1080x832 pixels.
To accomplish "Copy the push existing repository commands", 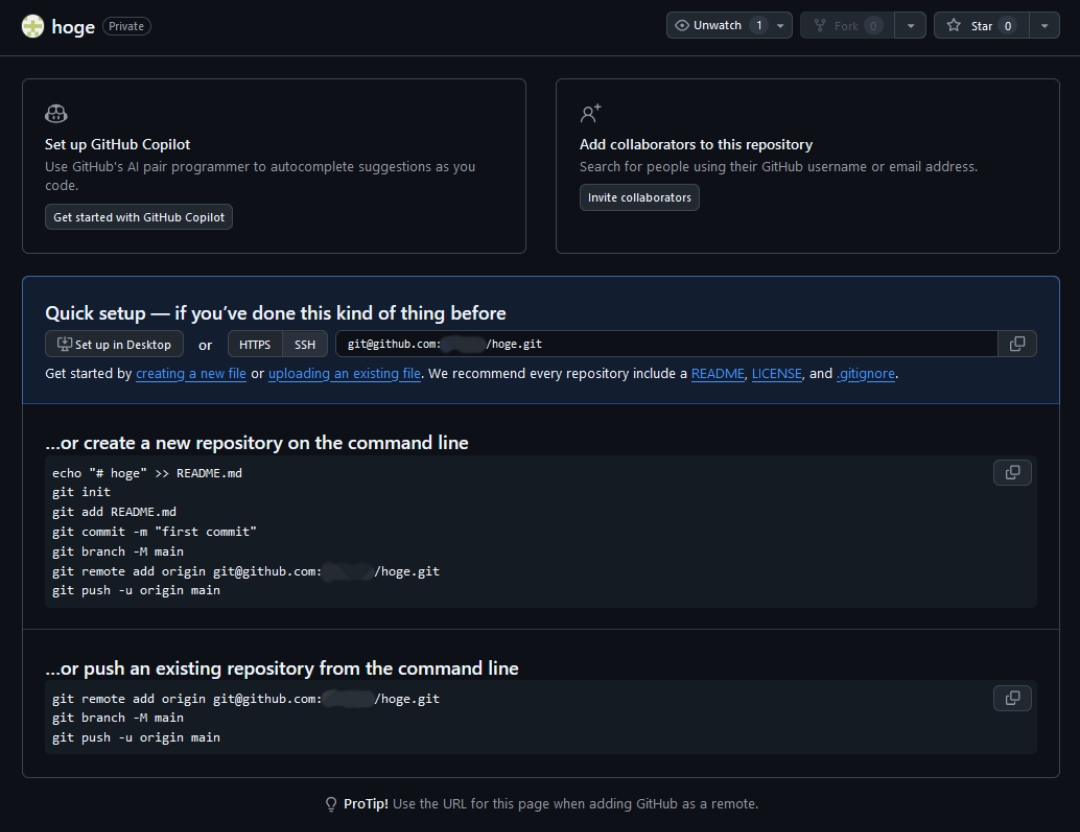I will 1012,698.
